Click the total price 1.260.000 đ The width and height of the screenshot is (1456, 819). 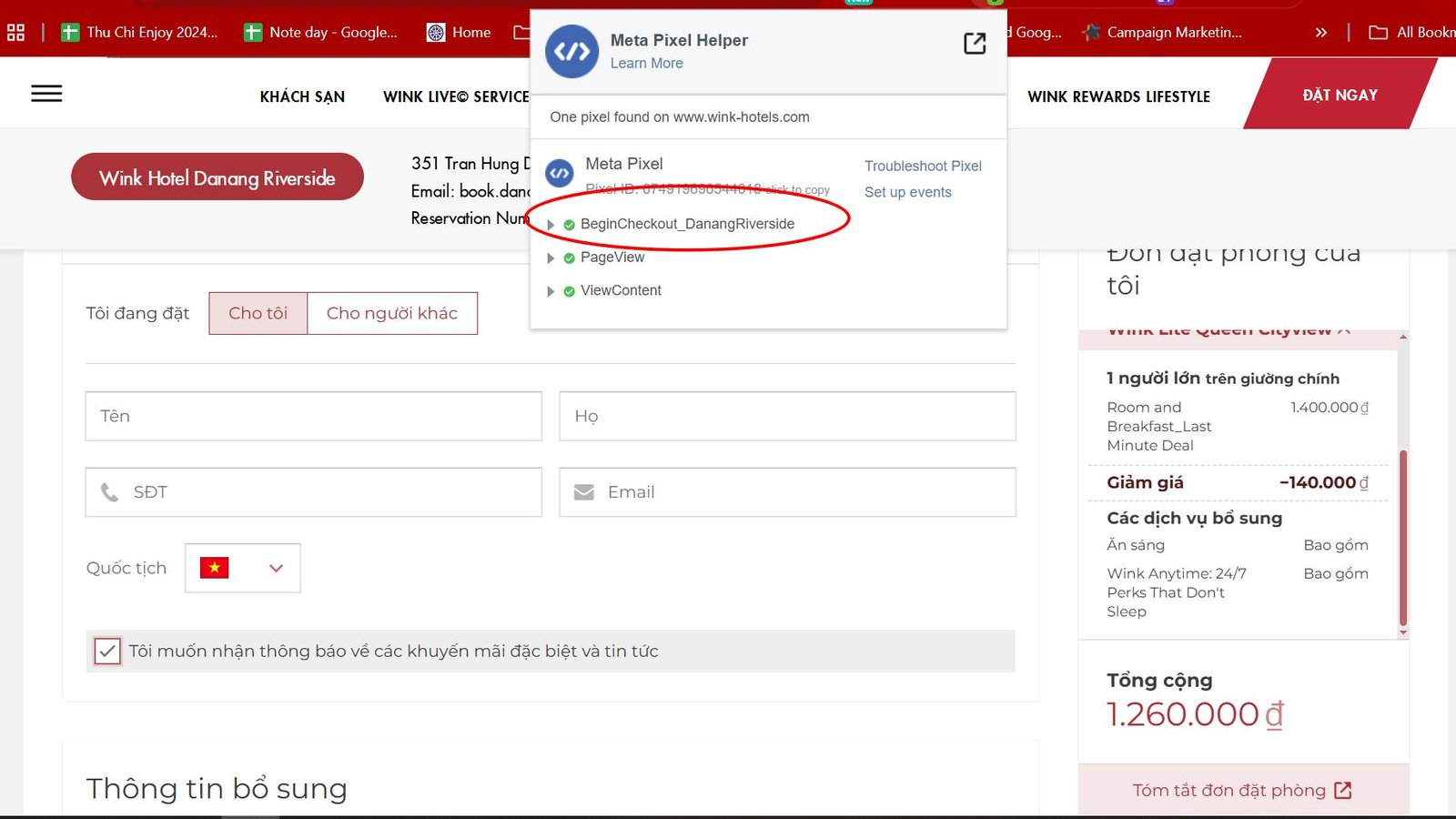tap(1195, 714)
